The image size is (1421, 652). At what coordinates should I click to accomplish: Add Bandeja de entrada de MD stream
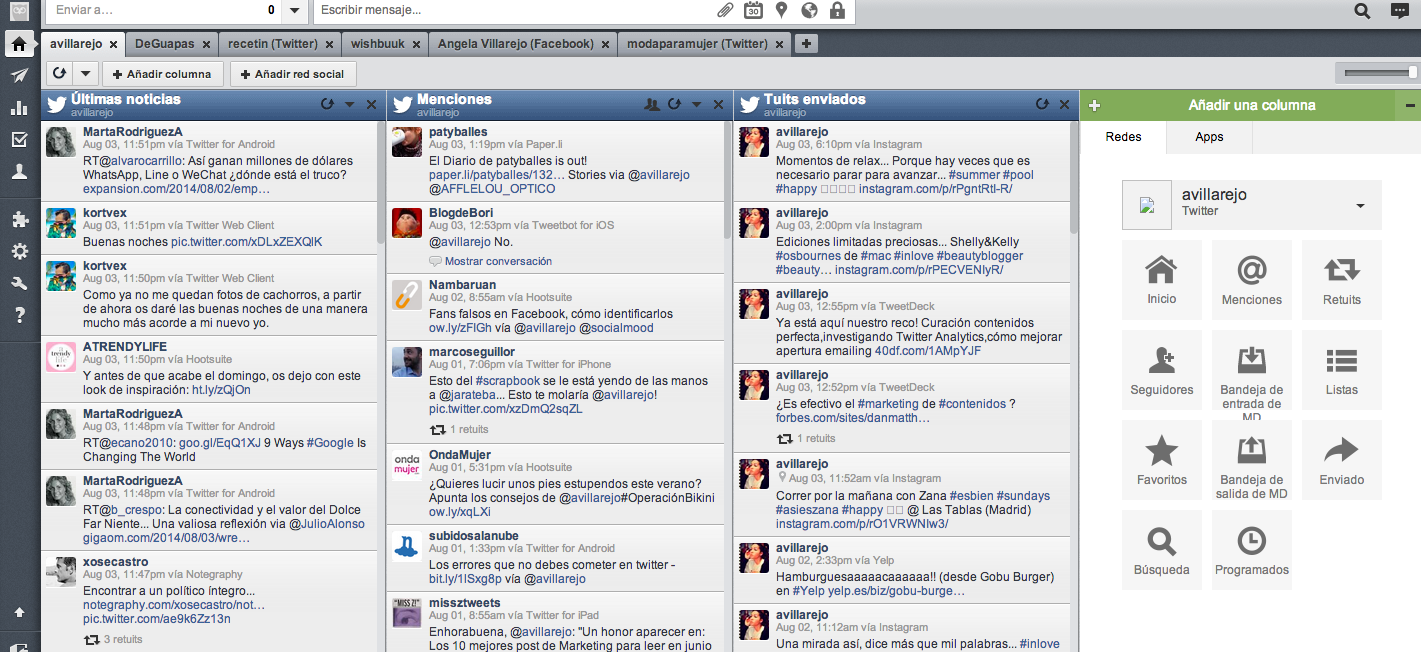[x=1251, y=371]
